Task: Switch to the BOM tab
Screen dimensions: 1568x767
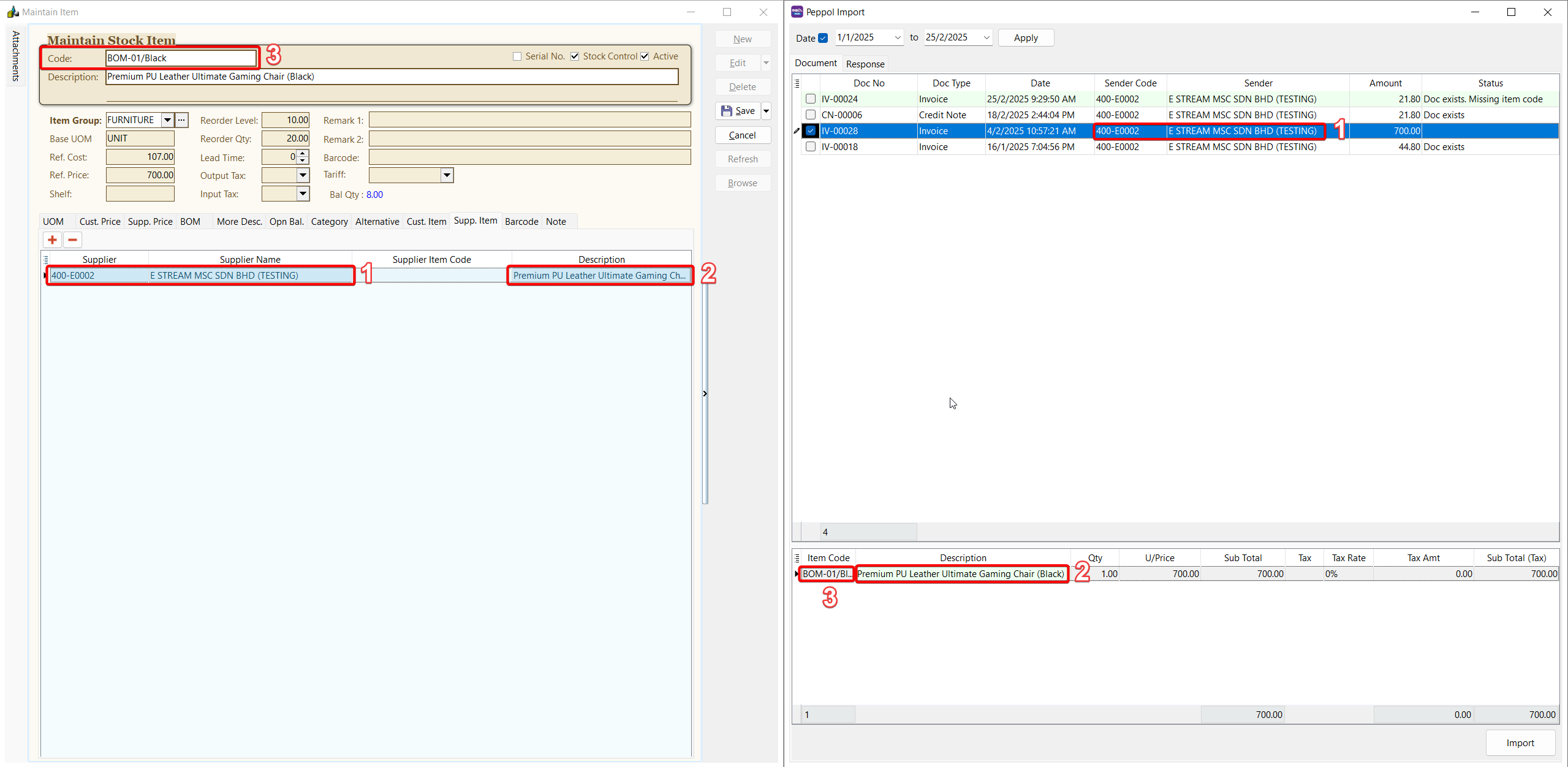Action: [x=190, y=222]
